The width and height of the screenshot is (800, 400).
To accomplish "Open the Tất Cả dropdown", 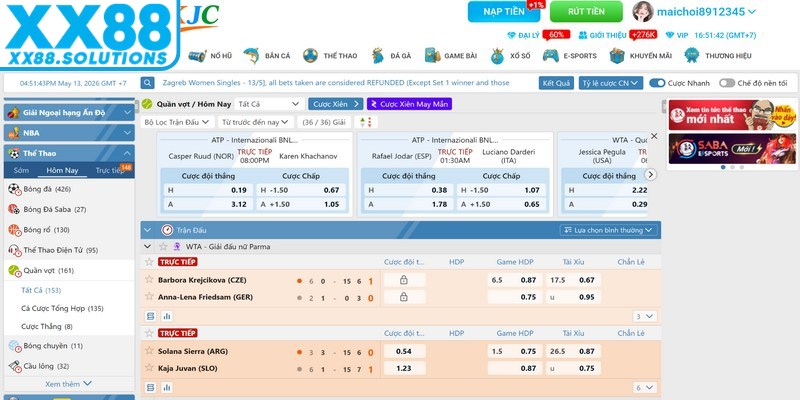I will (269, 104).
